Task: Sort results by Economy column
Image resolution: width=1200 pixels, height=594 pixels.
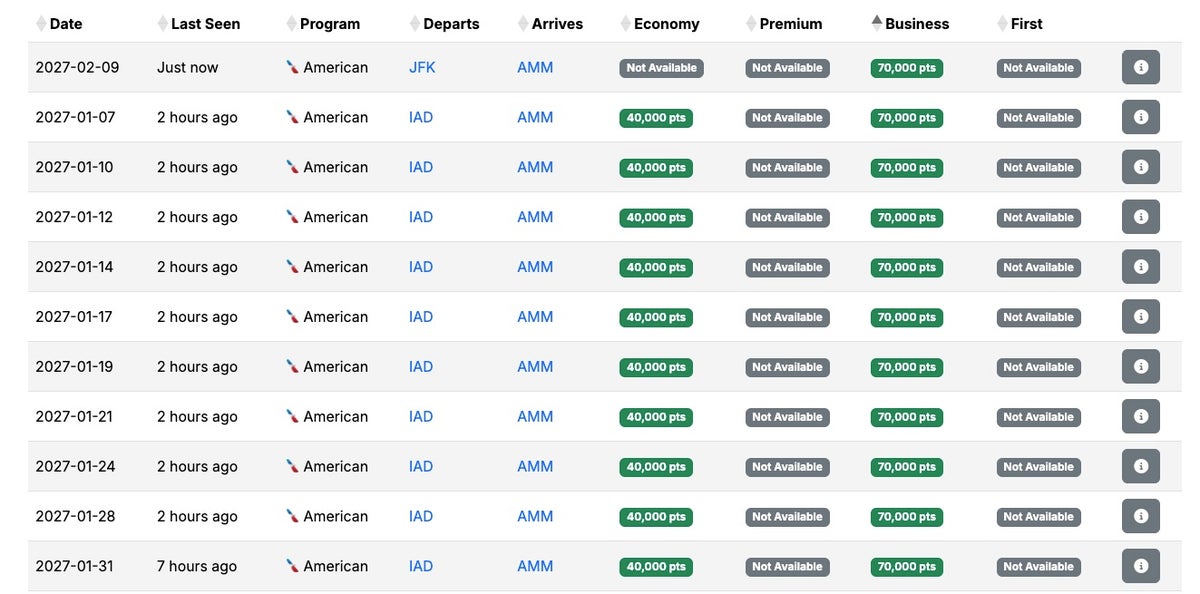Action: [x=666, y=24]
